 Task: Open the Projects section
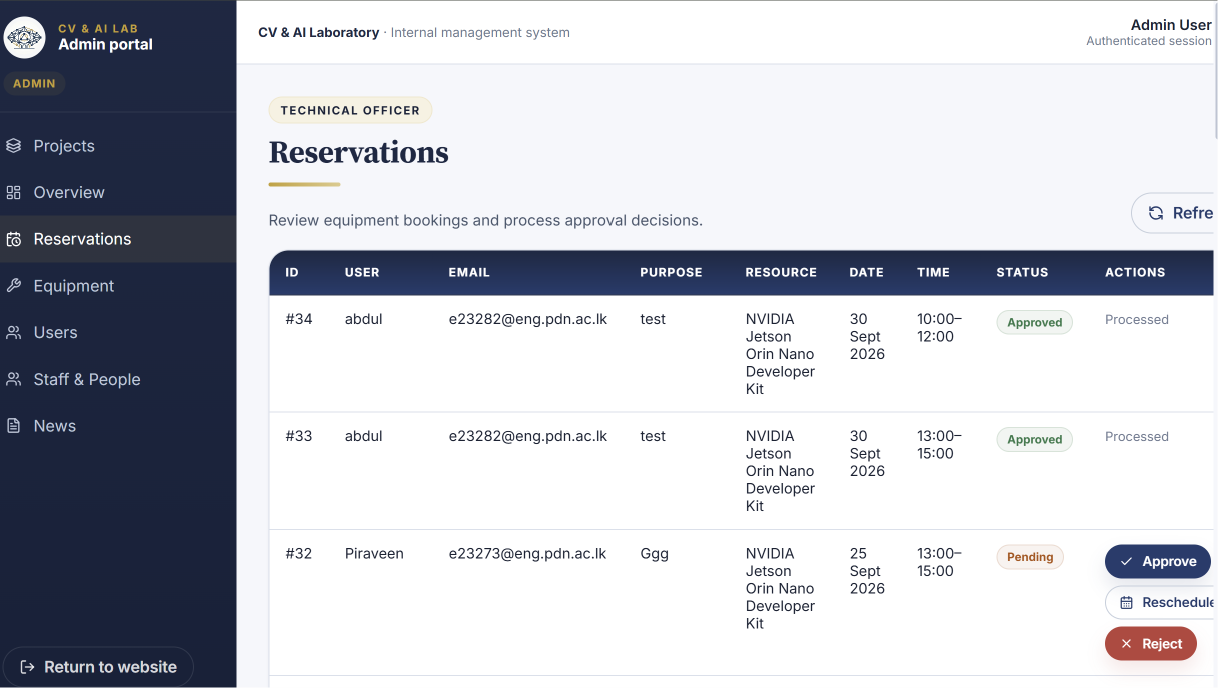[118, 146]
